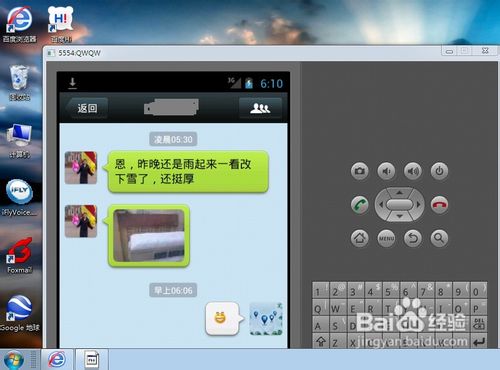Click the emulator back arrow button
This screenshot has width=500, height=370.
click(x=413, y=238)
